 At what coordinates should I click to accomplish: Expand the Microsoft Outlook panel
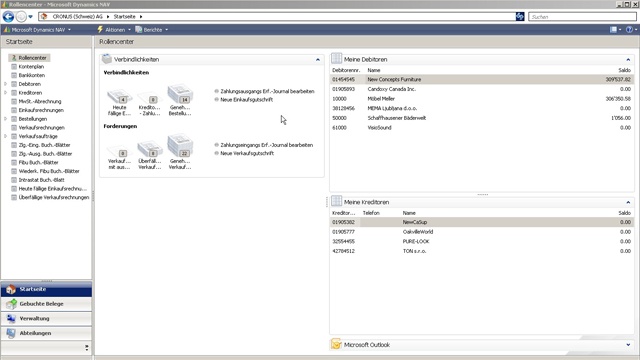(x=628, y=345)
